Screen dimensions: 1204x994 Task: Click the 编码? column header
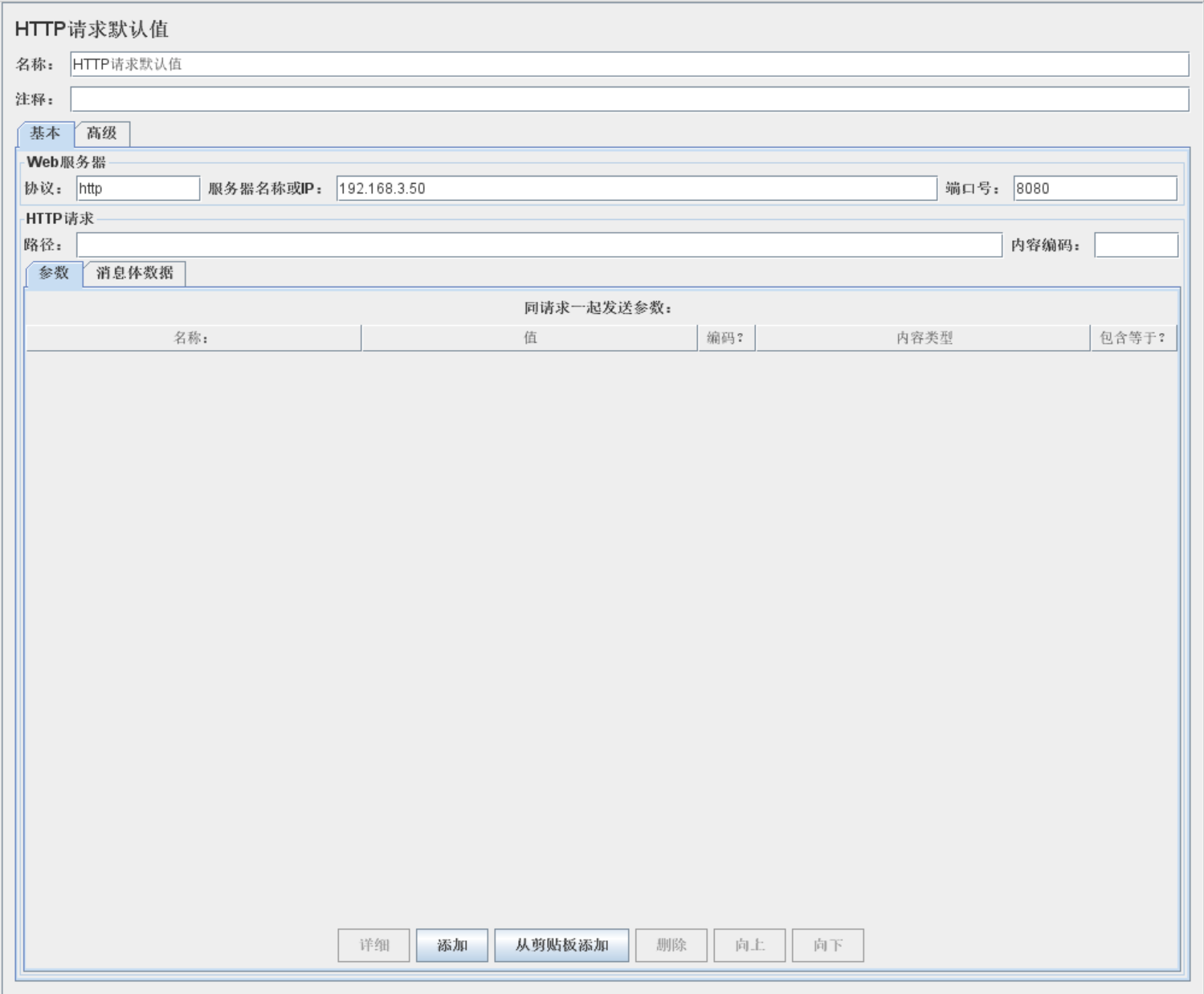tap(725, 337)
